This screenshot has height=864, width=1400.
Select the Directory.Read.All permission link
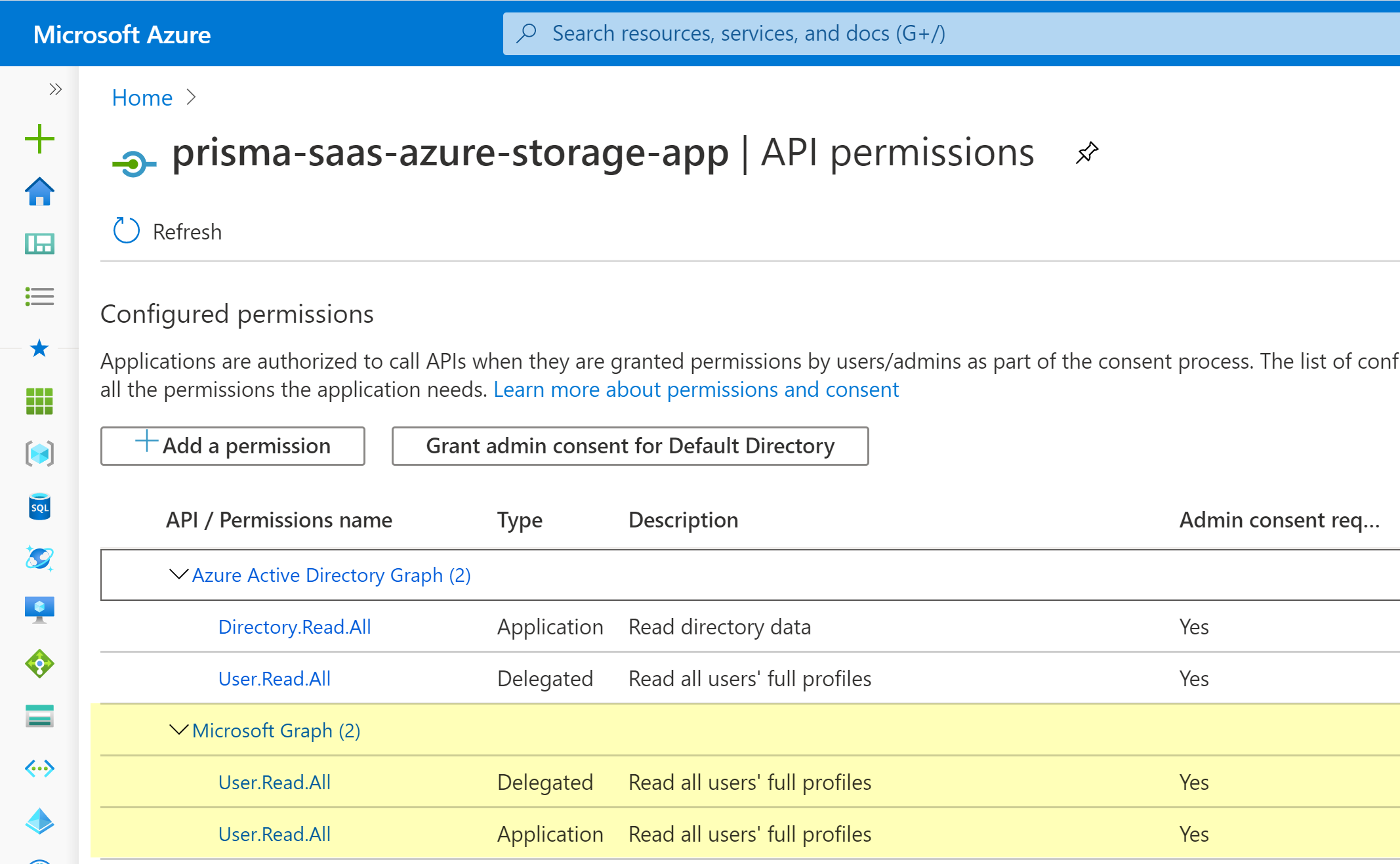tap(295, 627)
